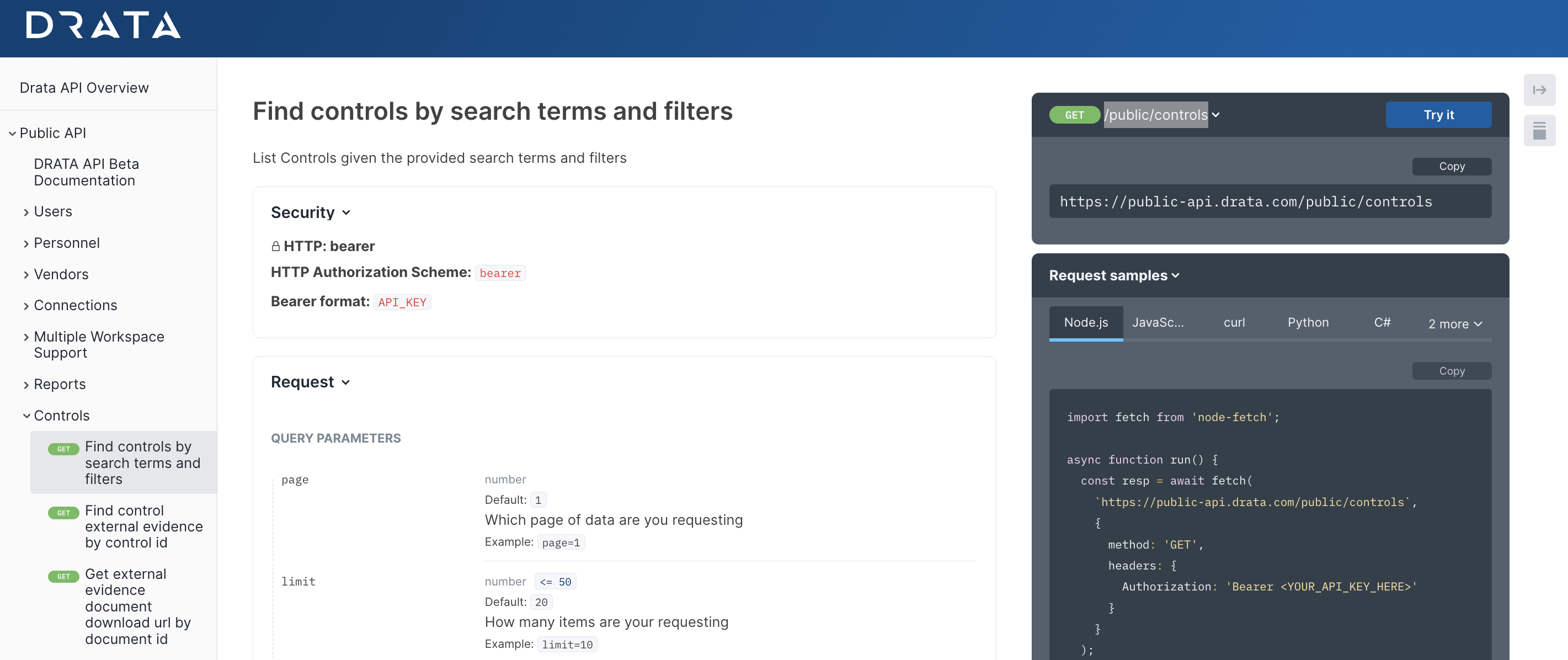Click the GET badge for Find control external evidence
Viewport: 1568px width, 660px height.
[63, 513]
